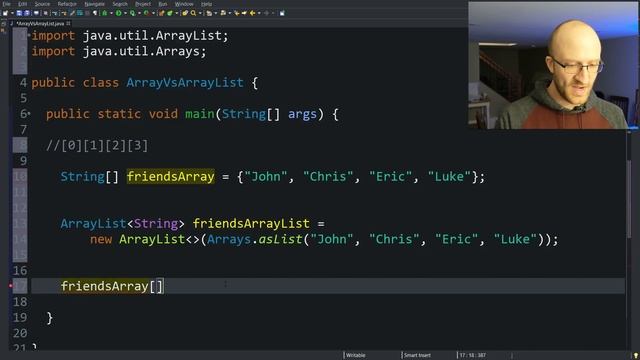Click the import java.util.Arrays line
640x360 pixels.
tap(119, 51)
